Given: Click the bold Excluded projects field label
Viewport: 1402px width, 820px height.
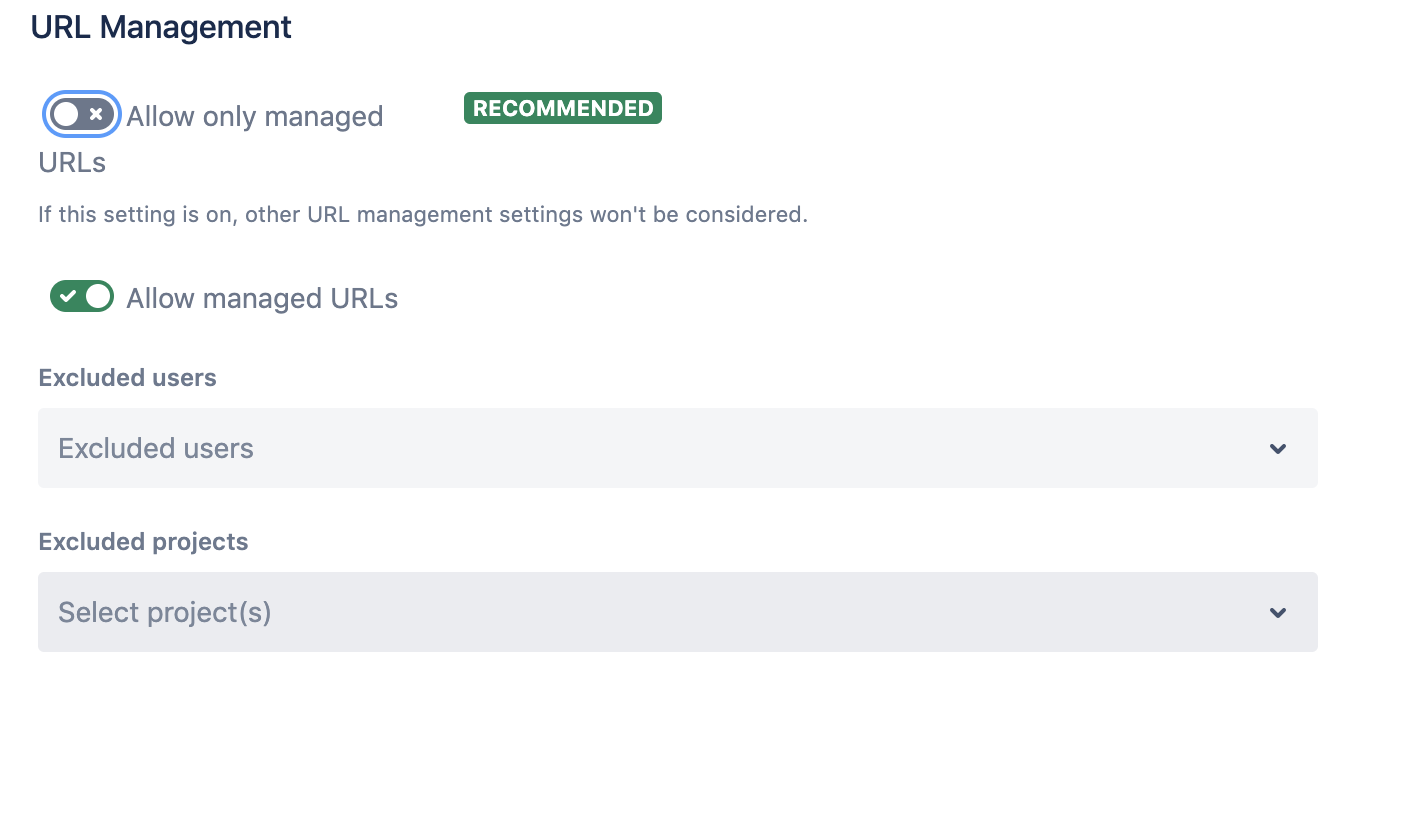Looking at the screenshot, I should click(143, 542).
